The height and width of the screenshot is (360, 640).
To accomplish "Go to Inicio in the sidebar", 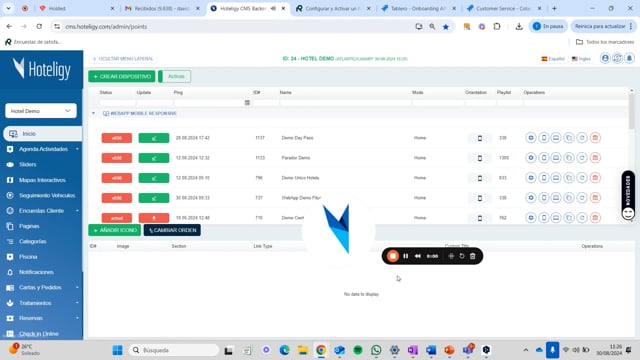I will tap(42, 133).
